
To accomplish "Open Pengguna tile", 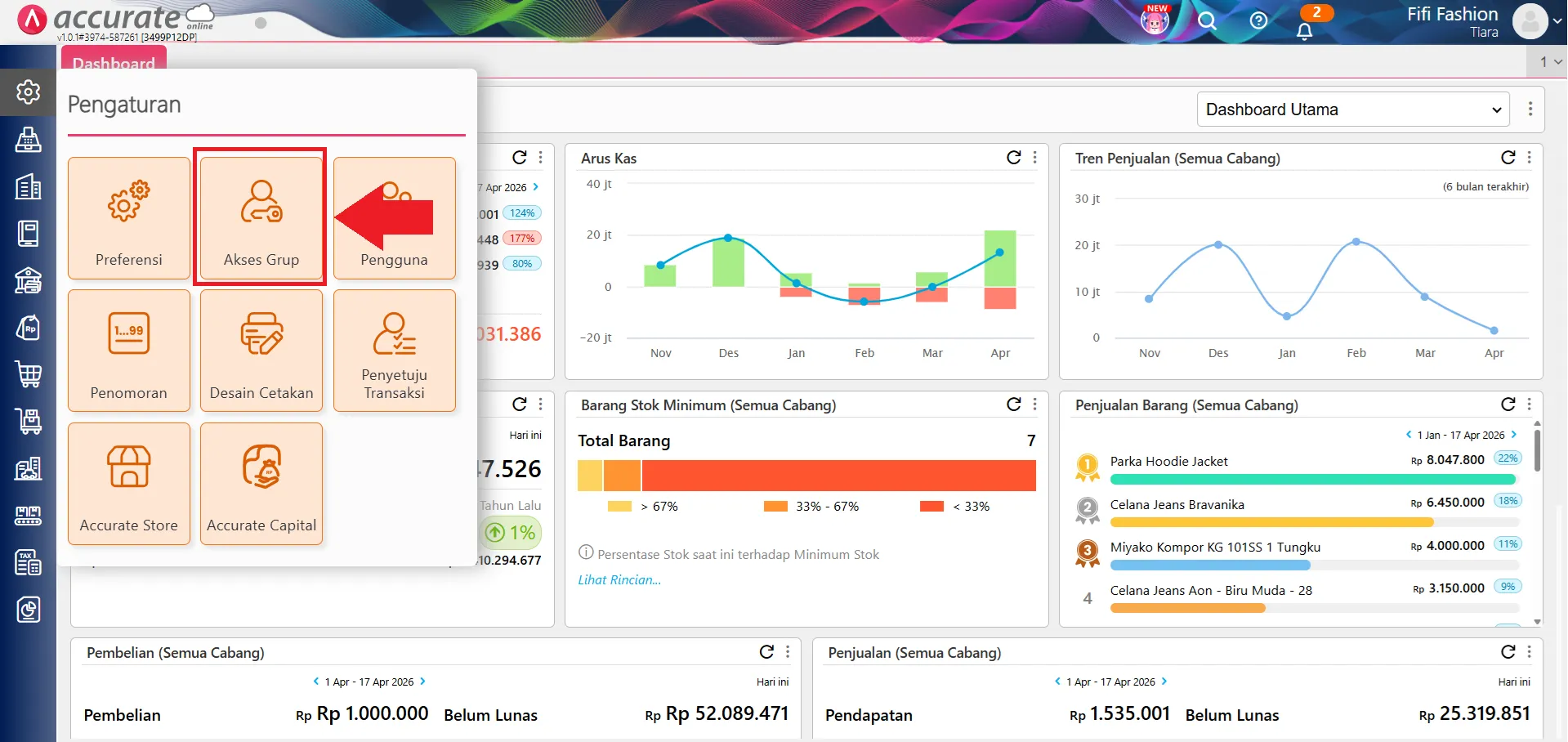I will [394, 218].
